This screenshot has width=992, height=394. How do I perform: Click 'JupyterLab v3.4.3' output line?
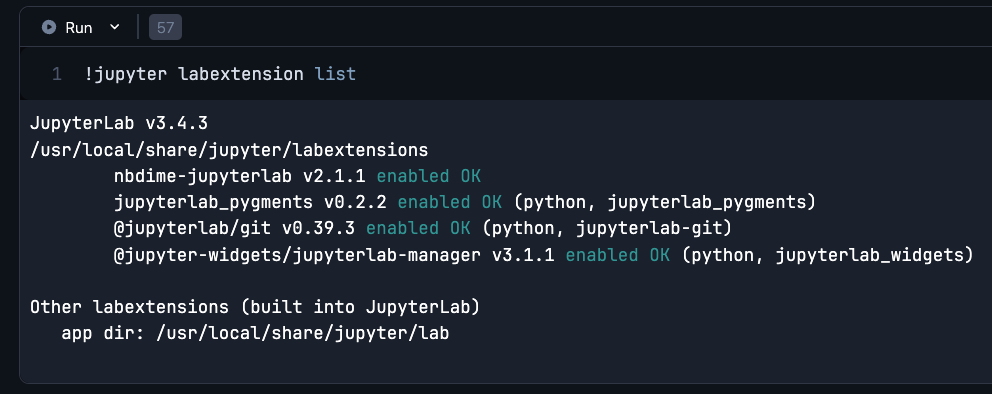pos(119,123)
